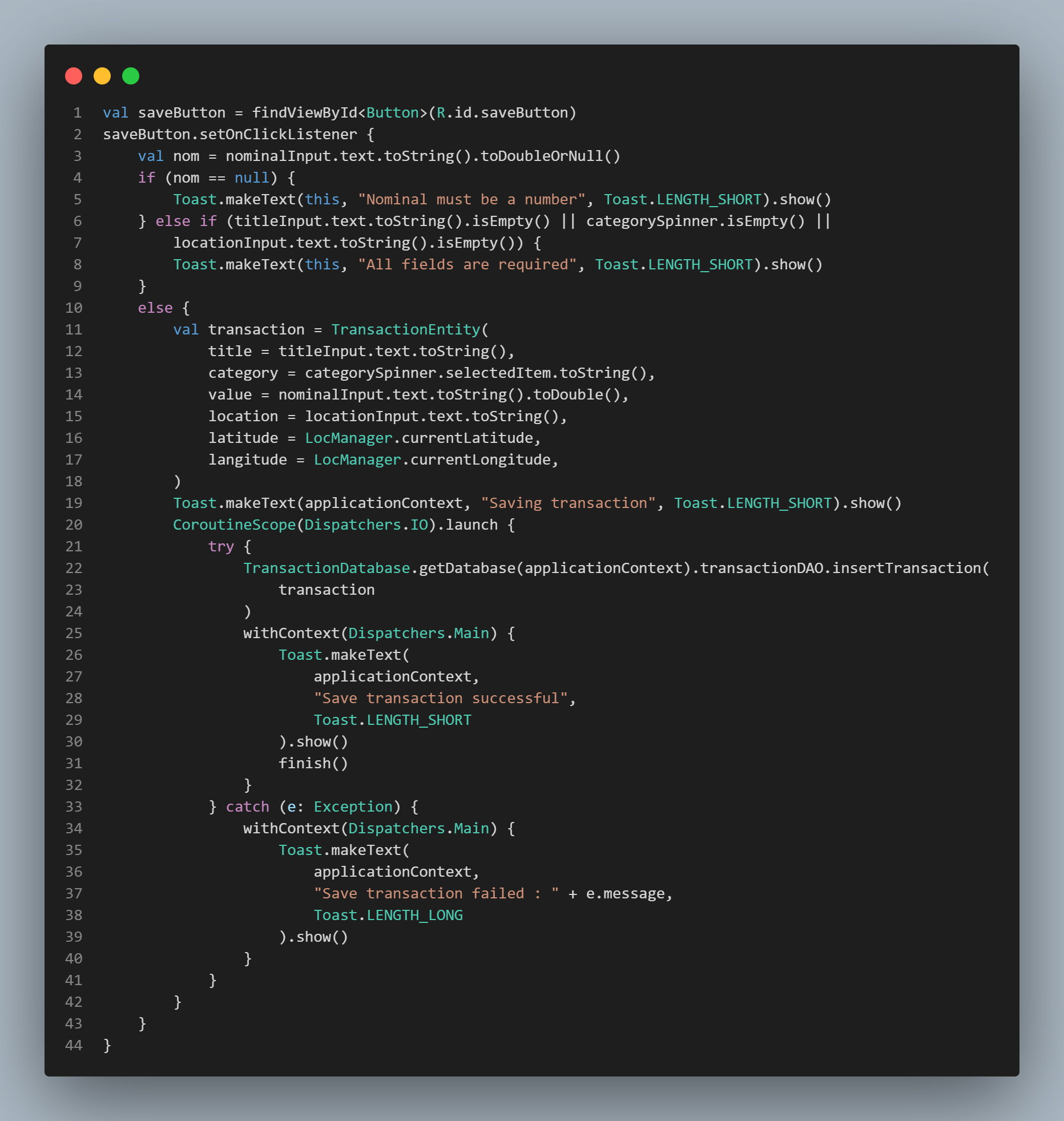1064x1121 pixels.
Task: Click 'toDoubleOrNull()' on line 3
Action: point(550,156)
